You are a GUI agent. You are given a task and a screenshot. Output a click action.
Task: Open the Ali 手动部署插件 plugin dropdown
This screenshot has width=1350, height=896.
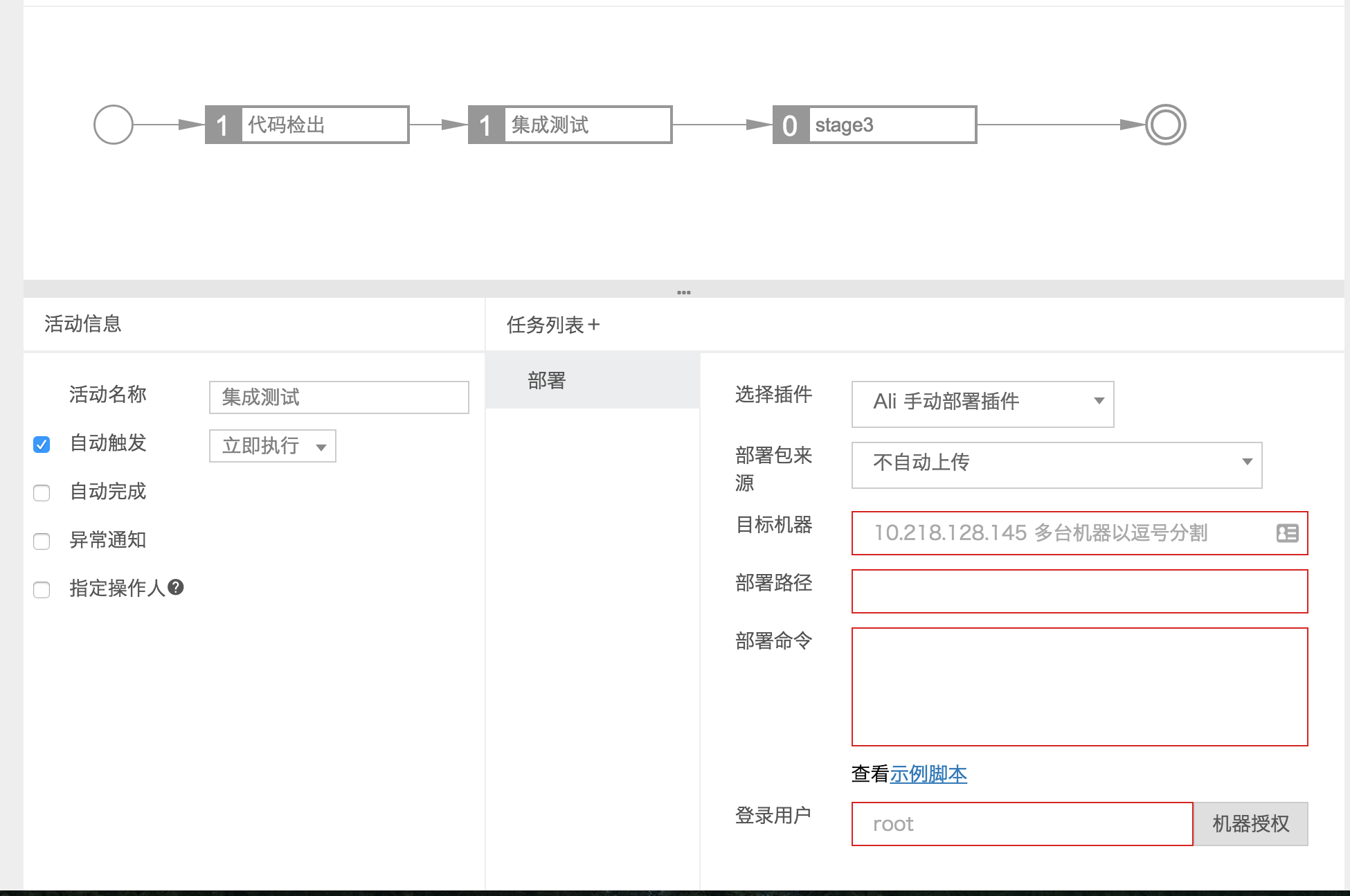pyautogui.click(x=982, y=403)
